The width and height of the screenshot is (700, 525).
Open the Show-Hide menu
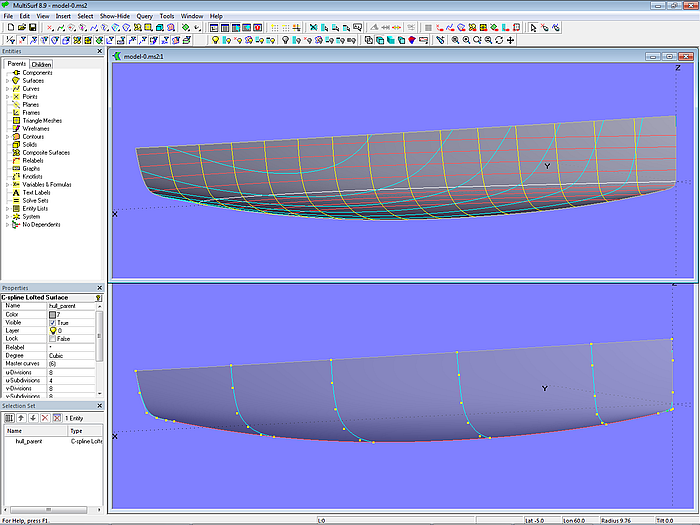point(117,16)
